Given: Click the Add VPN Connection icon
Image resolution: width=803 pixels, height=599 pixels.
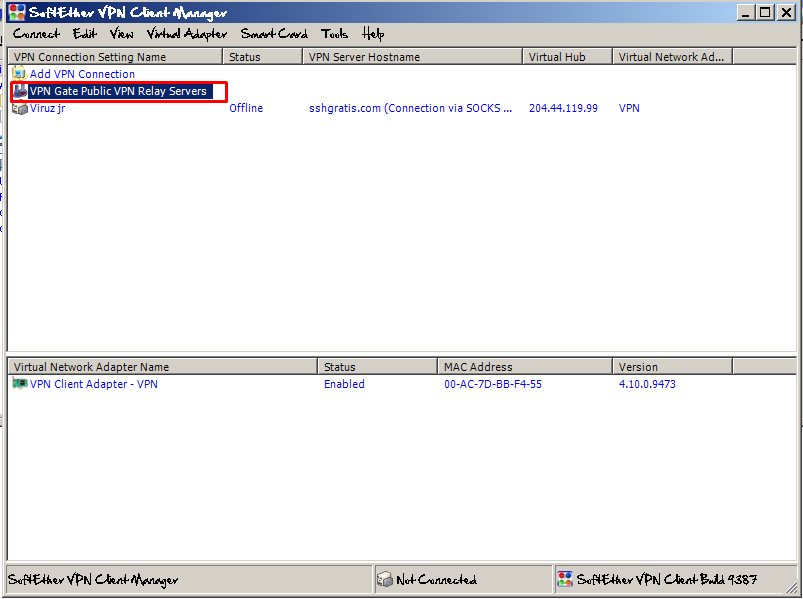Looking at the screenshot, I should [x=19, y=73].
